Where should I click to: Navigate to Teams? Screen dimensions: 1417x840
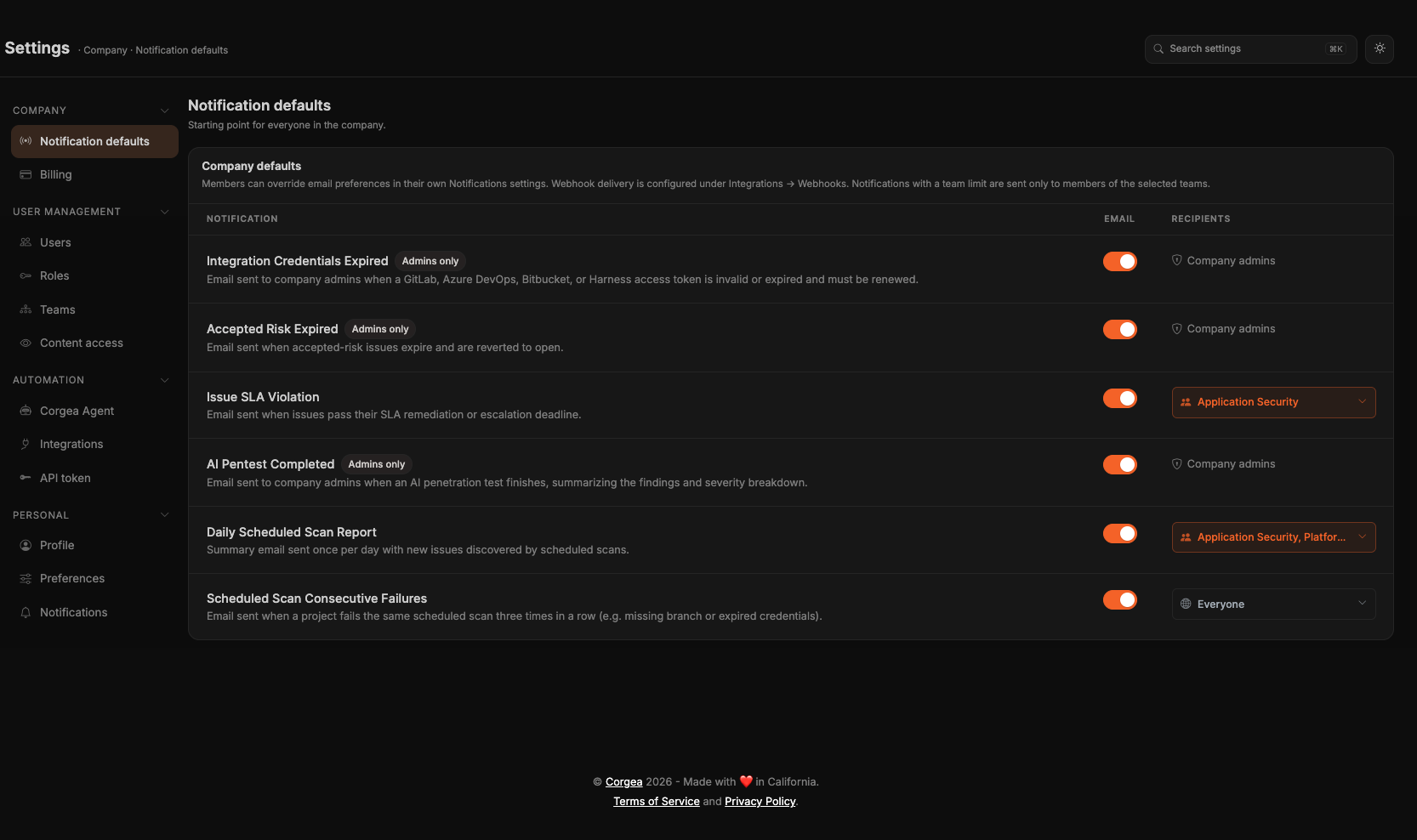click(x=94, y=309)
